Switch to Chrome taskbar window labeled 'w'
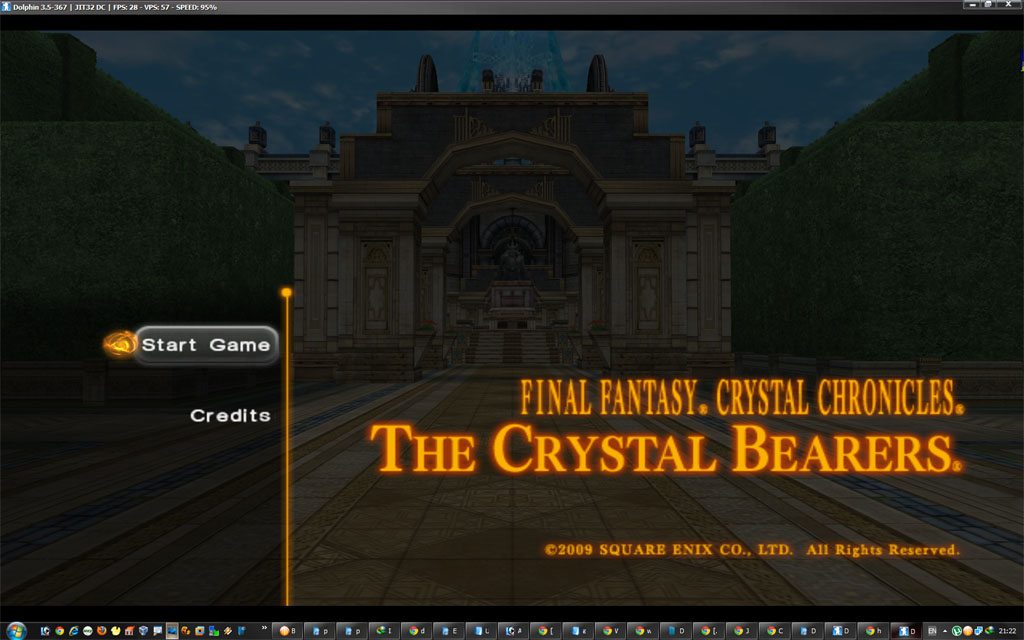 (x=643, y=631)
